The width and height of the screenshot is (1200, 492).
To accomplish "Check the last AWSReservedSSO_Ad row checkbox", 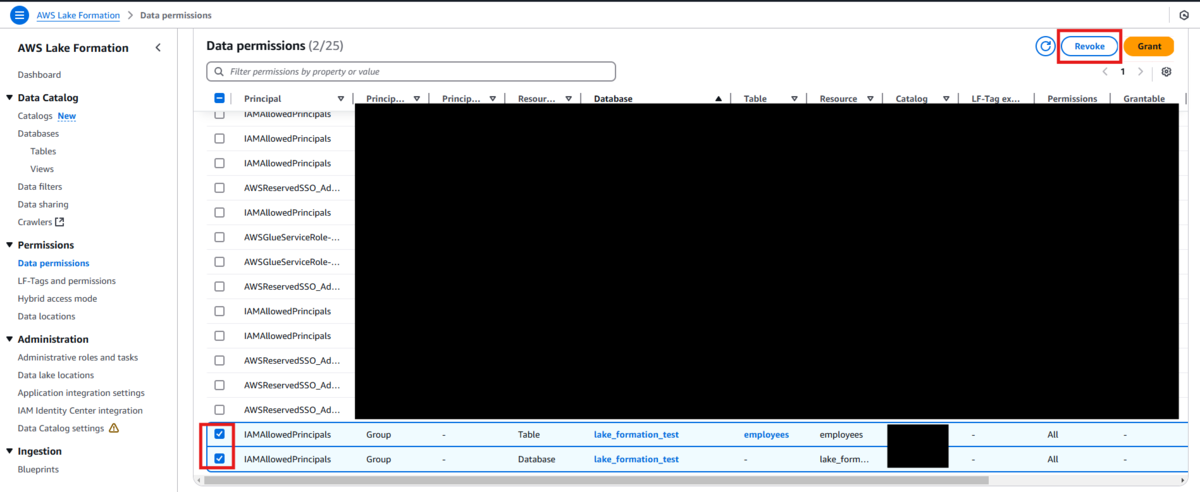I will (220, 410).
